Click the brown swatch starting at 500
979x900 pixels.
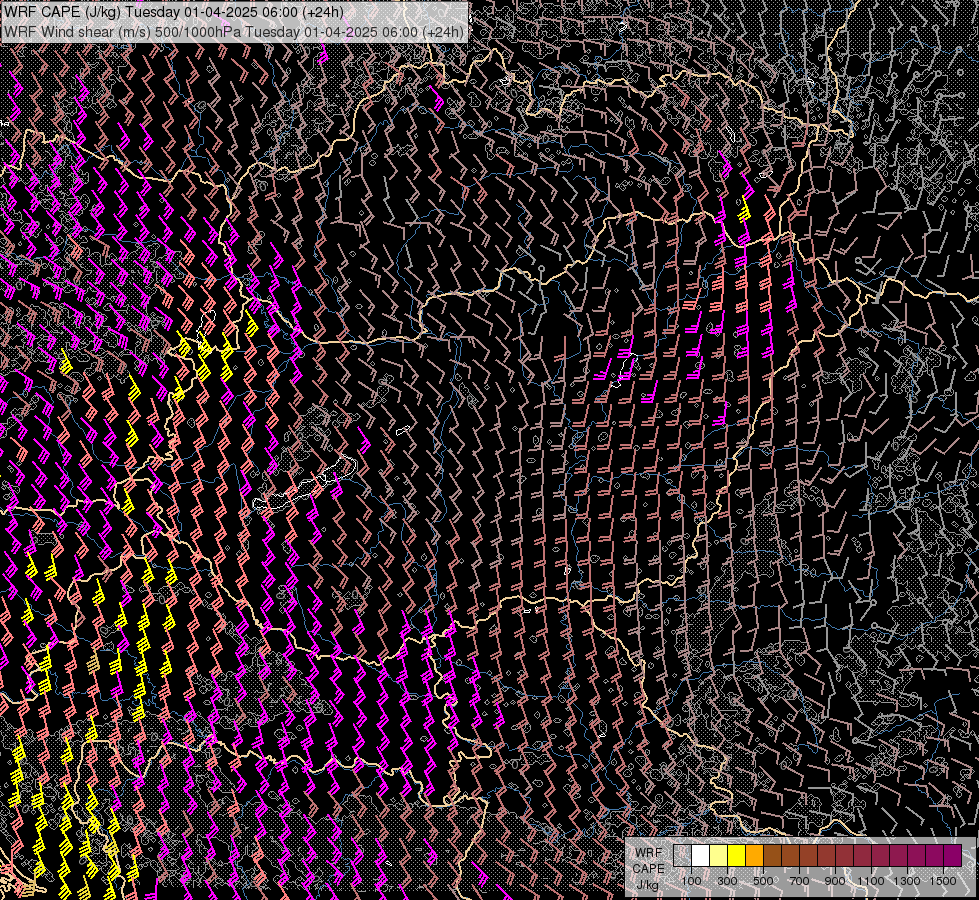point(772,855)
